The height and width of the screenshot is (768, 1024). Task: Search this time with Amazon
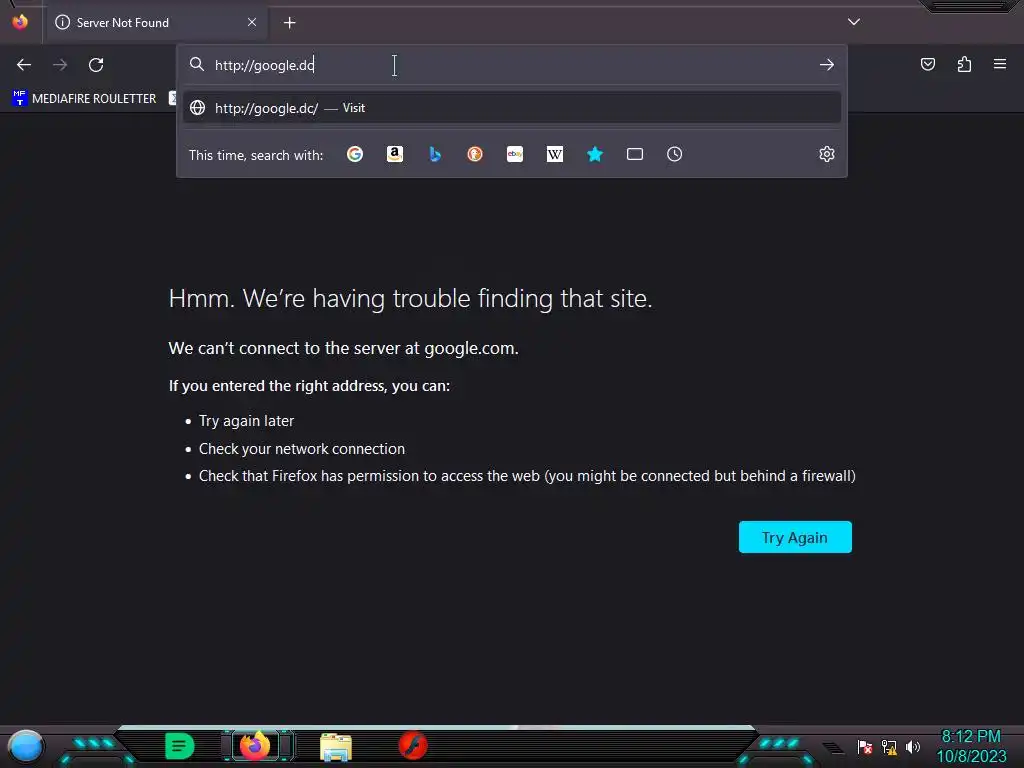coord(394,154)
